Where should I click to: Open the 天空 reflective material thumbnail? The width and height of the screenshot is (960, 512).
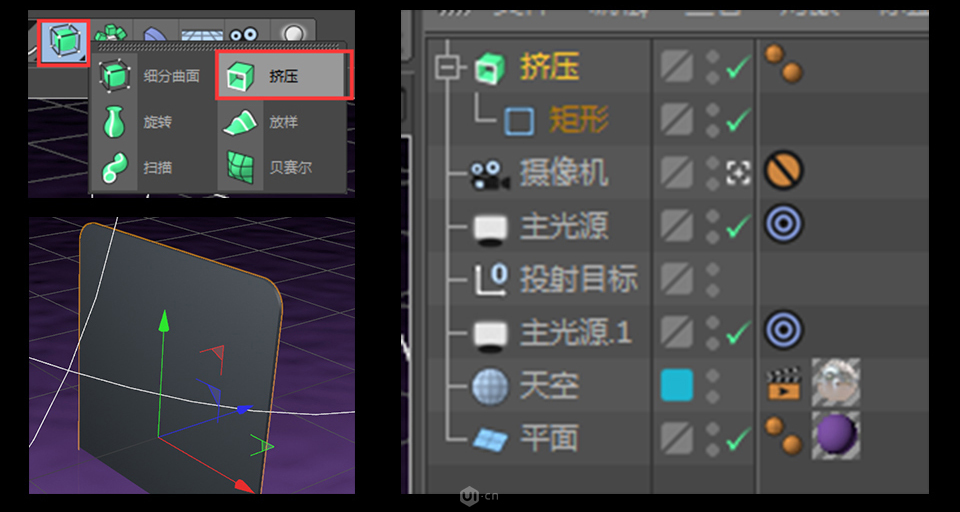pyautogui.click(x=836, y=383)
